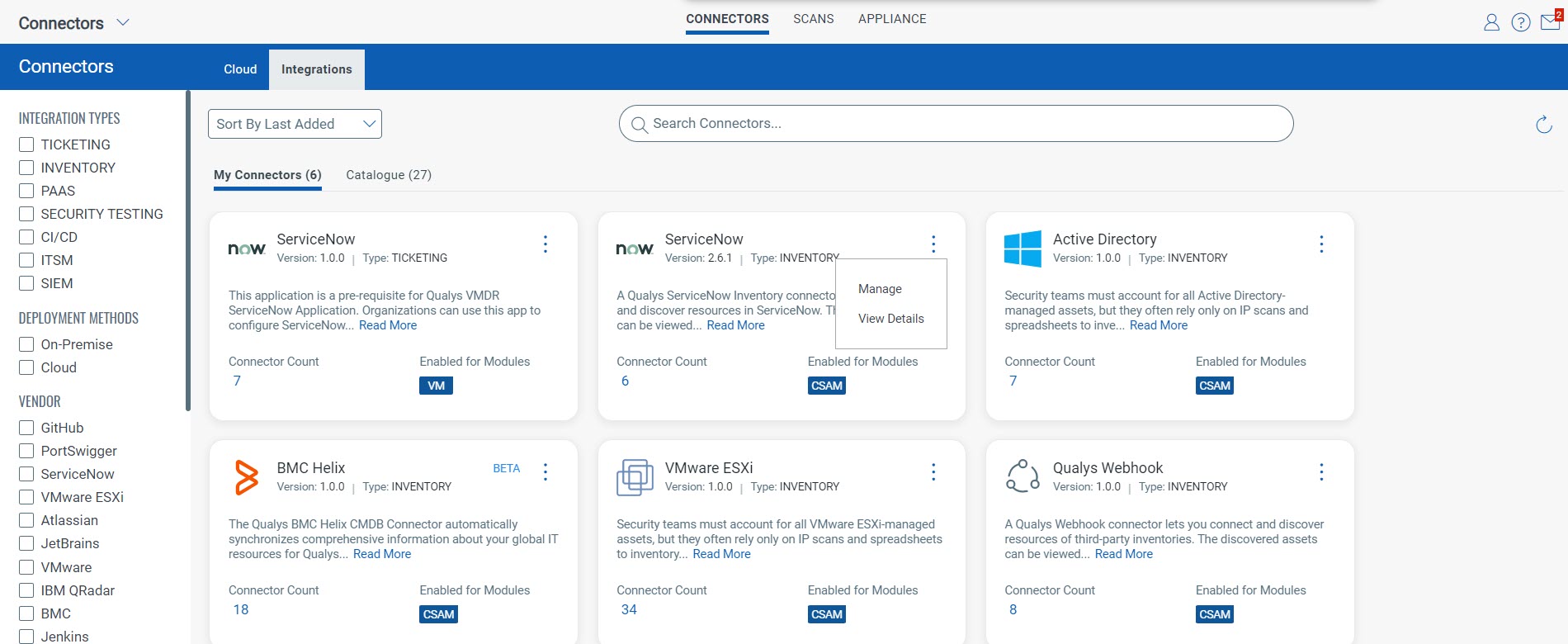Viewport: 1568px width, 644px height.
Task: Select Manage from the context menu
Action: 880,289
